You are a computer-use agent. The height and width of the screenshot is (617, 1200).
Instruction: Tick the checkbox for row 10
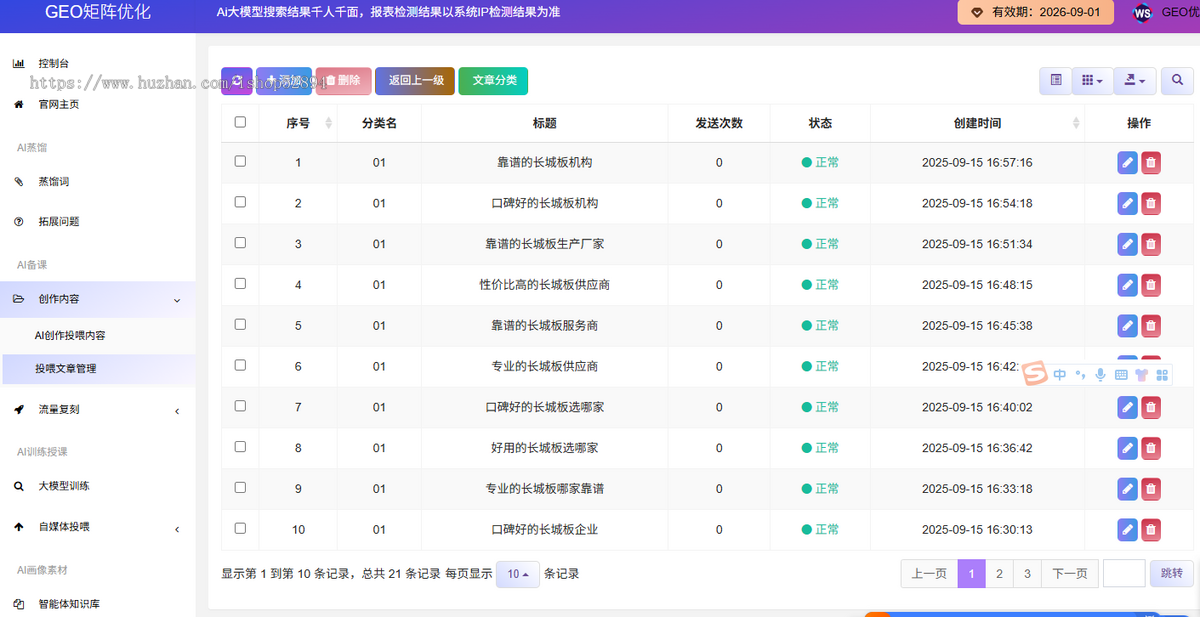point(240,528)
